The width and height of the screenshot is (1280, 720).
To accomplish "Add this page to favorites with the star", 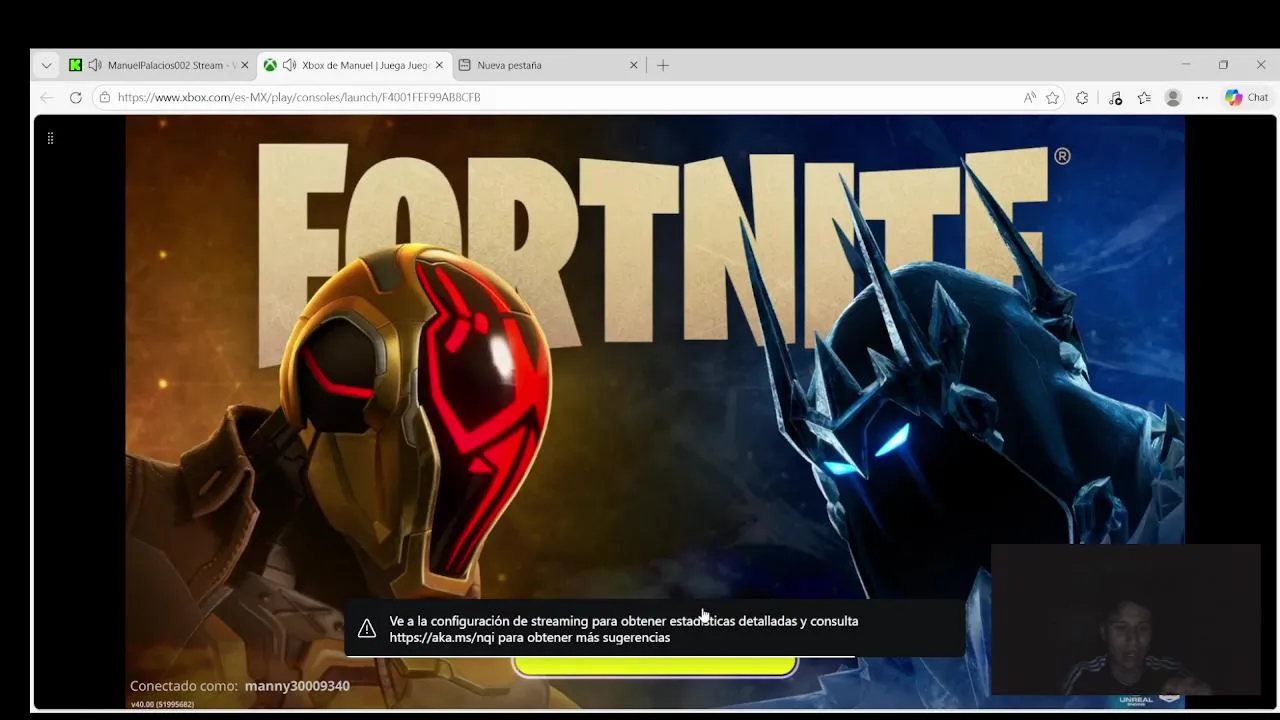I will pos(1052,97).
